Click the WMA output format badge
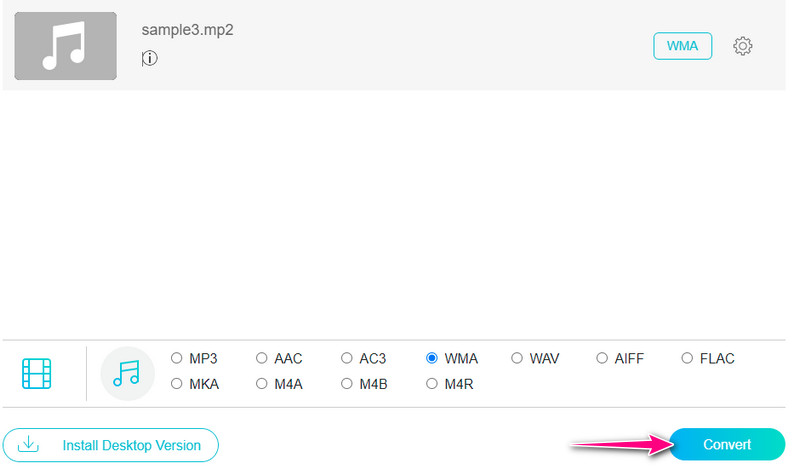Image resolution: width=800 pixels, height=475 pixels. point(682,46)
